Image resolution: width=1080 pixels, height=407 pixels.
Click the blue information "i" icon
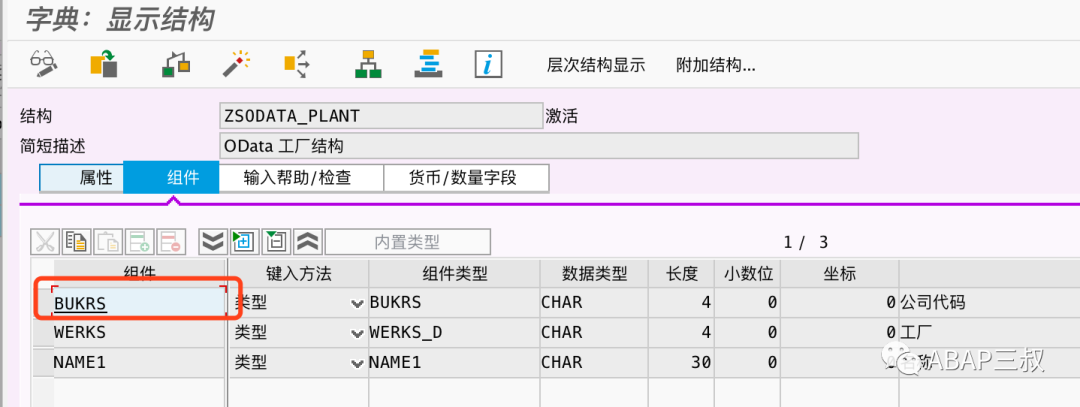coord(488,64)
